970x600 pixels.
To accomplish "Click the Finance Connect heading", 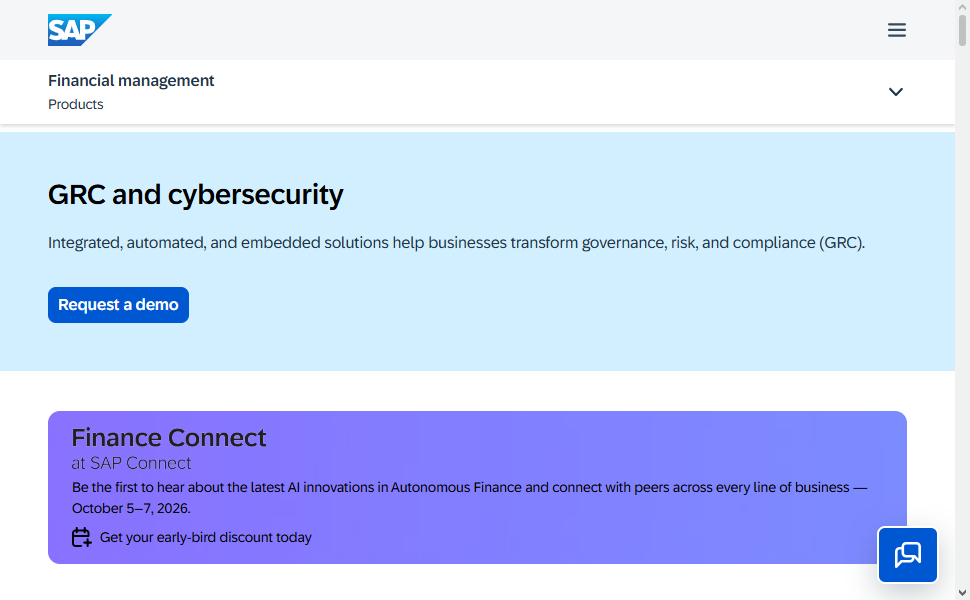I will click(x=168, y=437).
